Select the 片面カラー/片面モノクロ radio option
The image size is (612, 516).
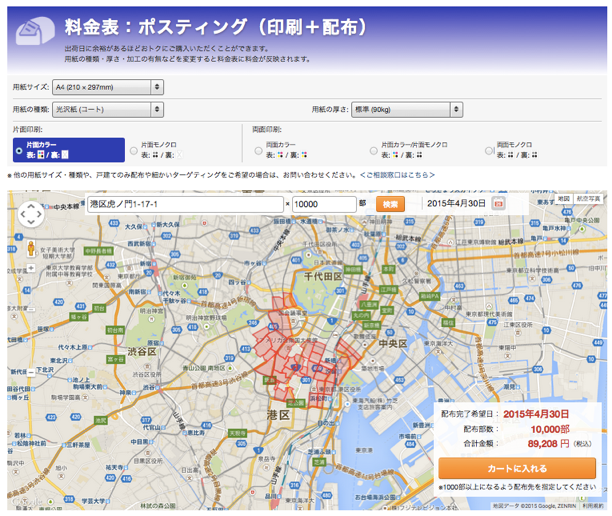tap(374, 151)
